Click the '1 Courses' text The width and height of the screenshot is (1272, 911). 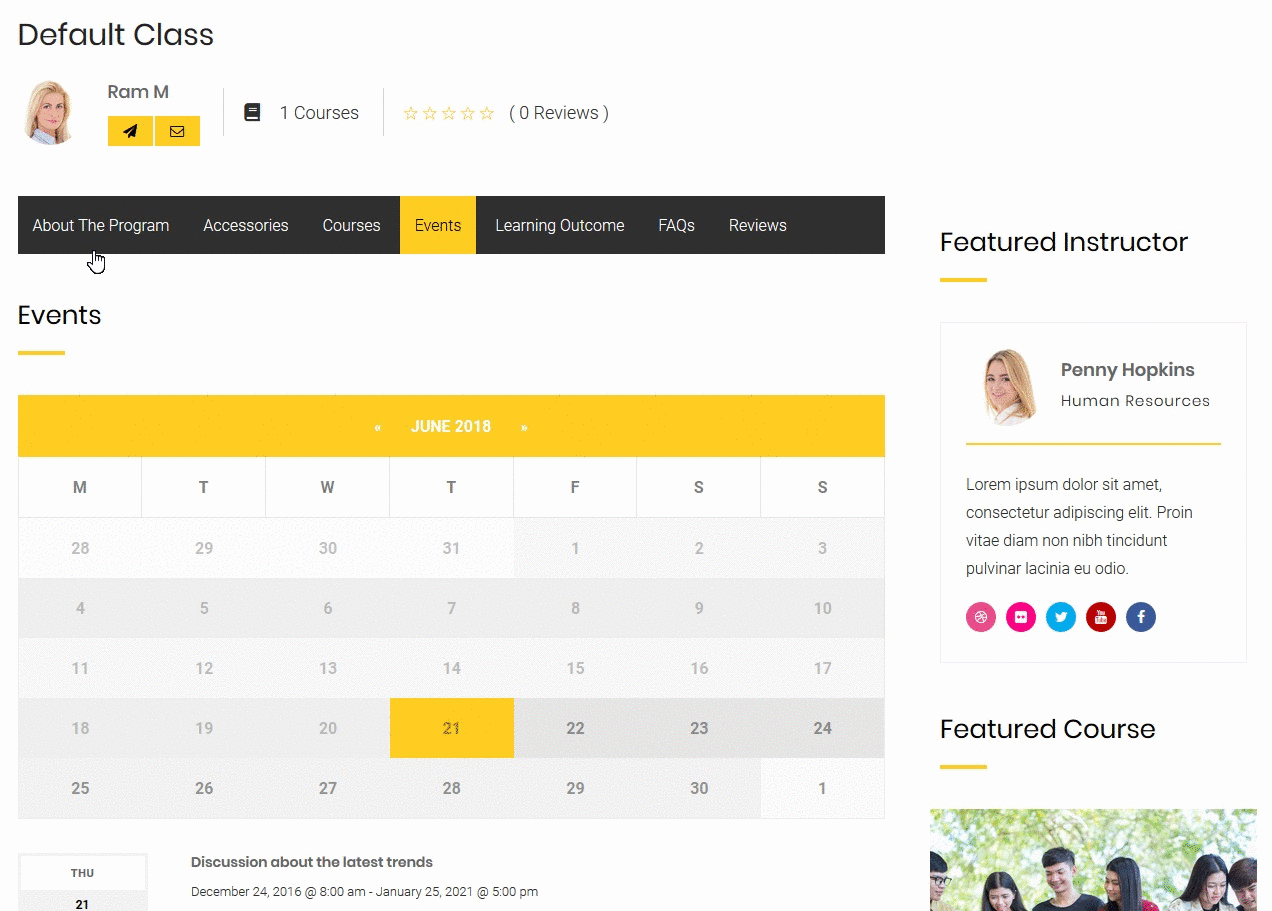click(x=319, y=113)
